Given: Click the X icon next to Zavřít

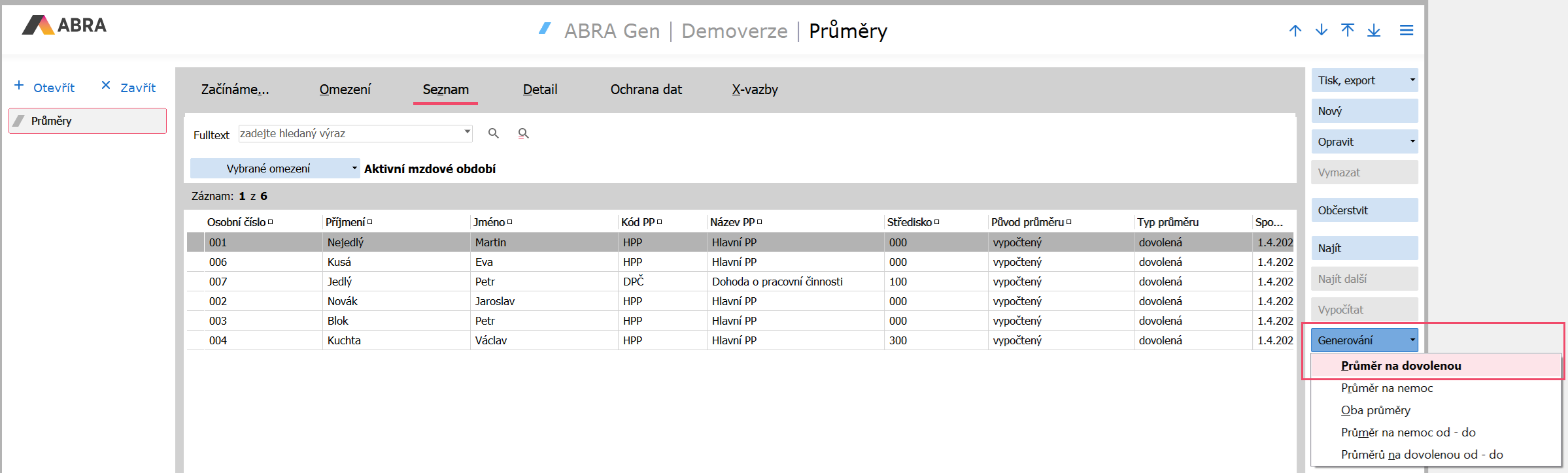Looking at the screenshot, I should coord(106,86).
